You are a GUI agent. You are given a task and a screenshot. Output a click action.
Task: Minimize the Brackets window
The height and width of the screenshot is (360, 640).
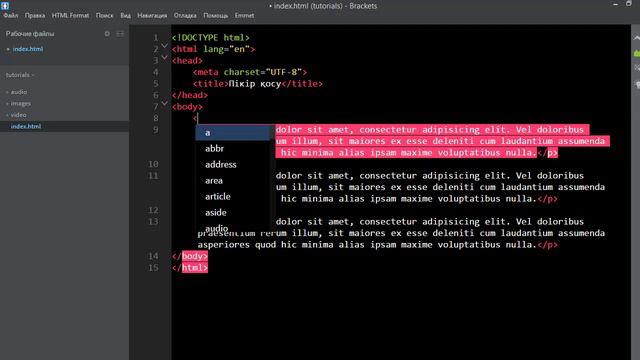tap(616, 4)
